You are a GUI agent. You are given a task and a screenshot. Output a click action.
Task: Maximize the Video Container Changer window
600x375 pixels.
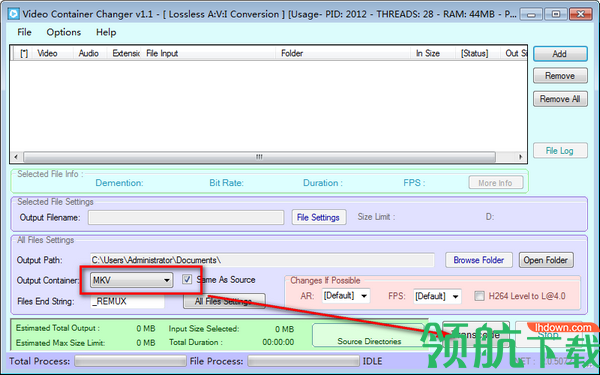pos(556,15)
